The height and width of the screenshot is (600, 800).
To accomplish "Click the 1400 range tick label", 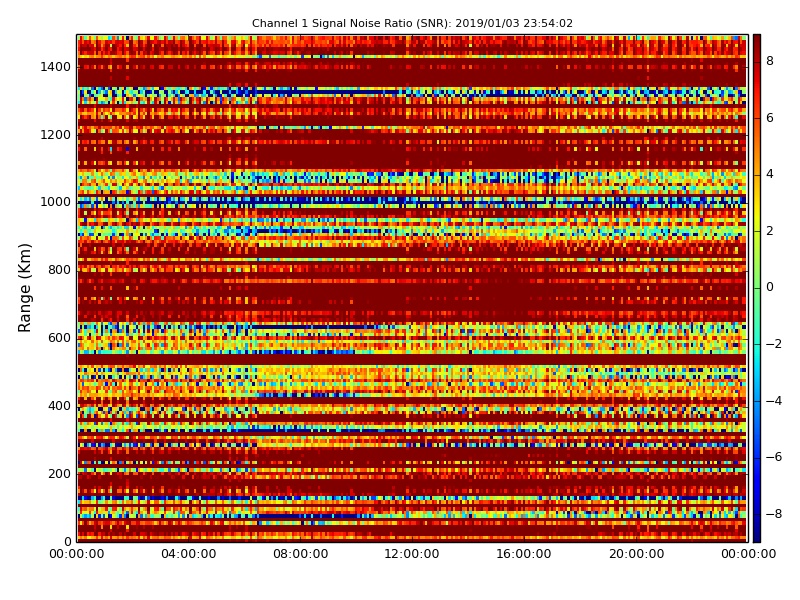I will pos(55,67).
